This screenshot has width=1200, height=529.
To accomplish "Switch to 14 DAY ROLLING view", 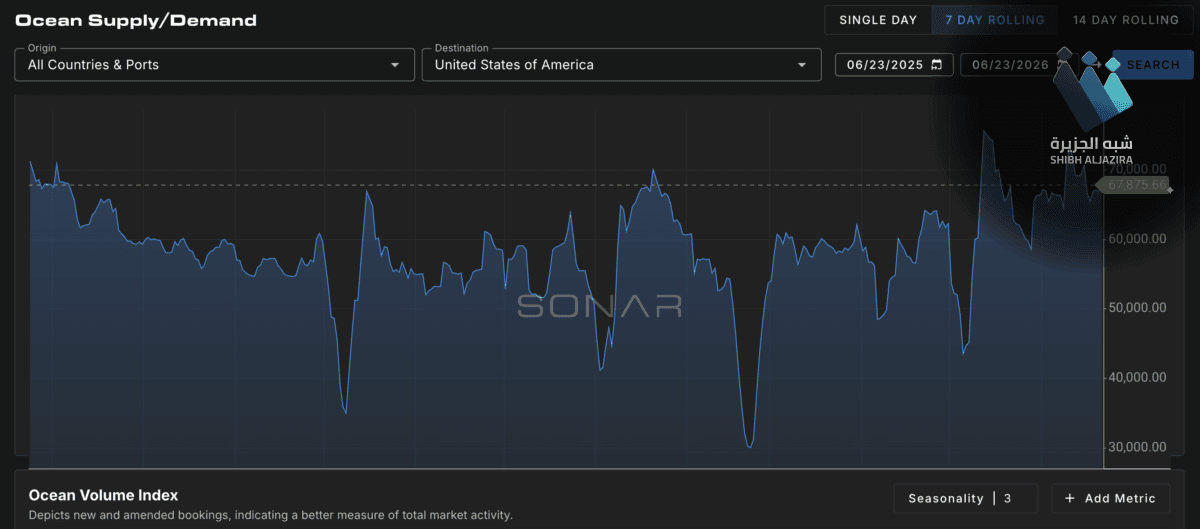I will 1125,20.
